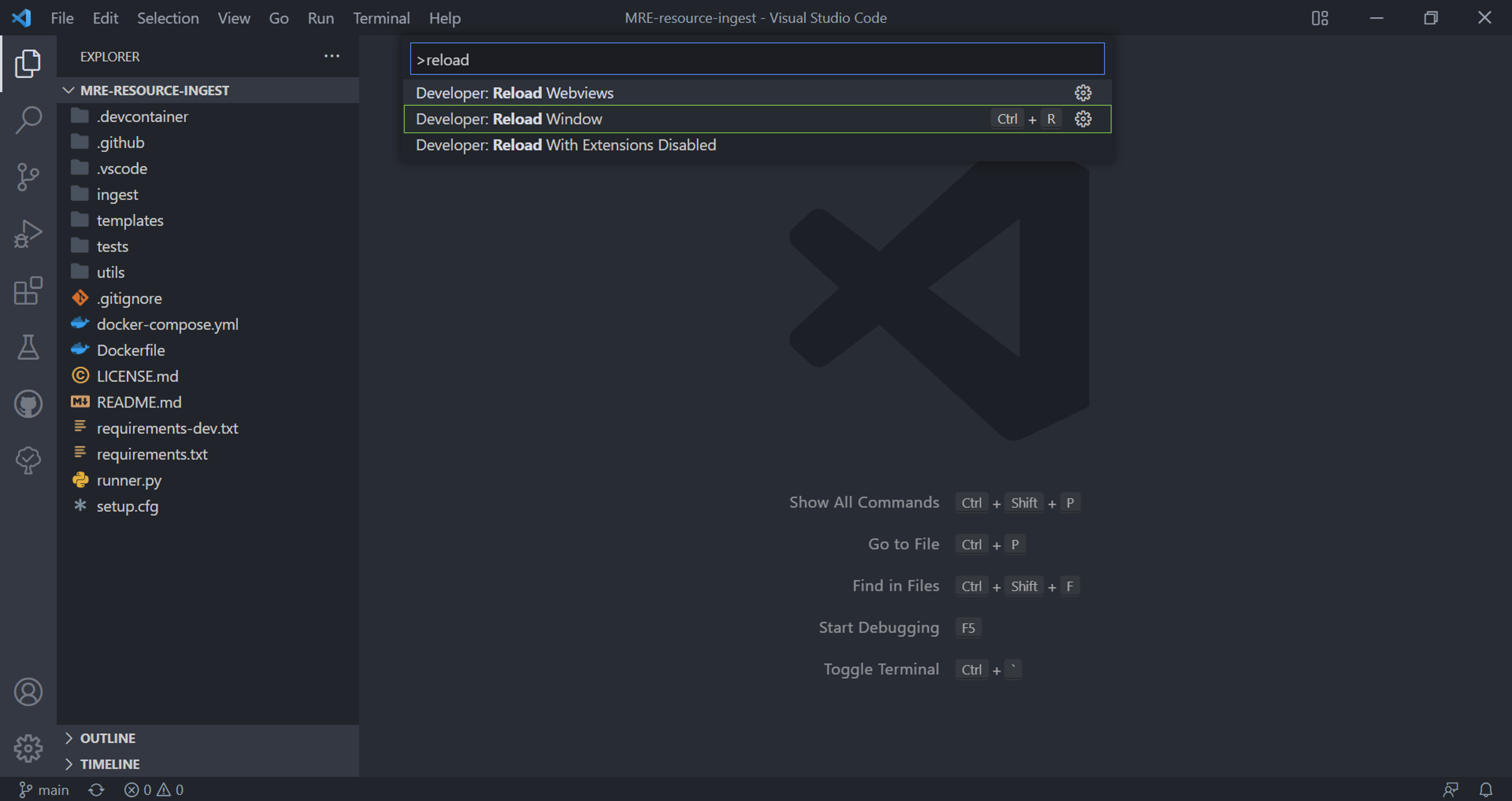Open the Terminal menu
The height and width of the screenshot is (801, 1512).
point(381,18)
